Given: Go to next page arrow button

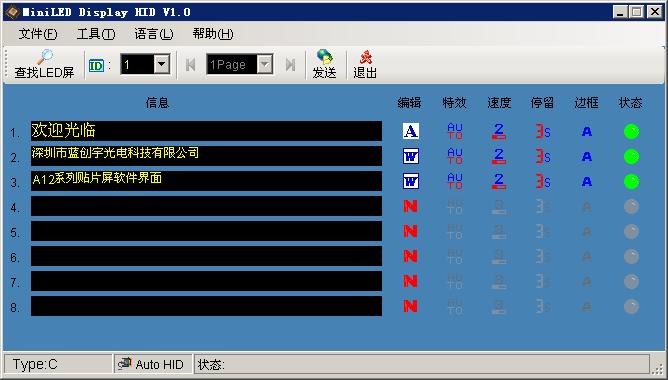Looking at the screenshot, I should [x=291, y=65].
